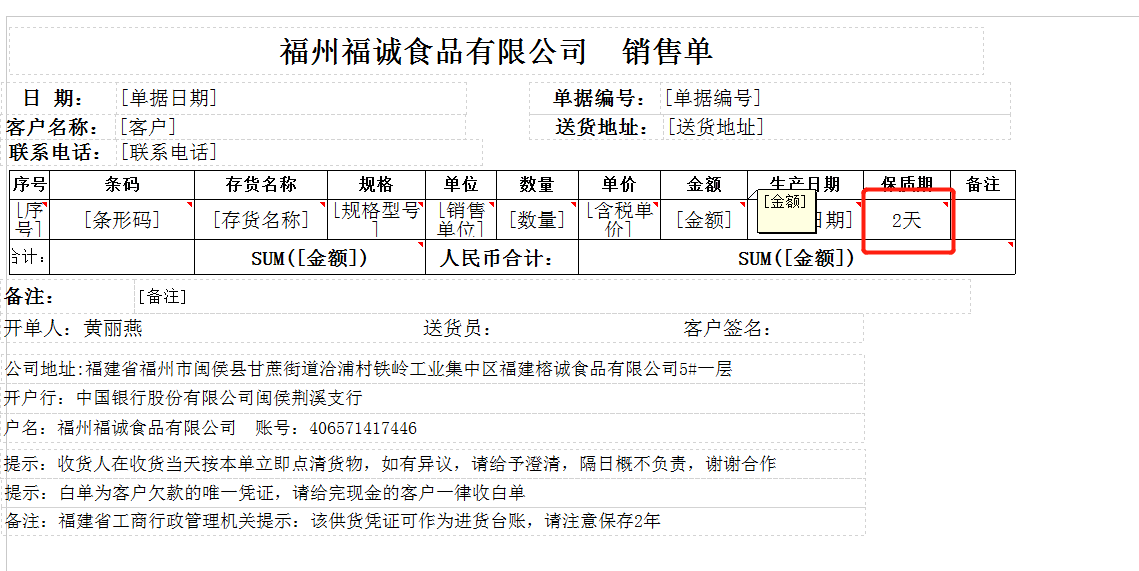Select the [联系电话] field placeholder

pyautogui.click(x=169, y=152)
